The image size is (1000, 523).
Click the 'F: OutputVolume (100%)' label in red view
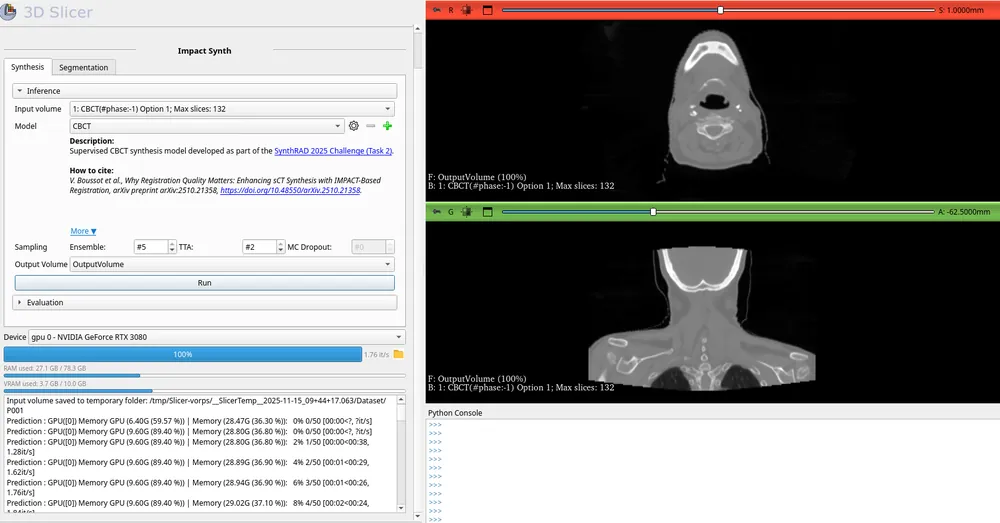[x=477, y=177]
